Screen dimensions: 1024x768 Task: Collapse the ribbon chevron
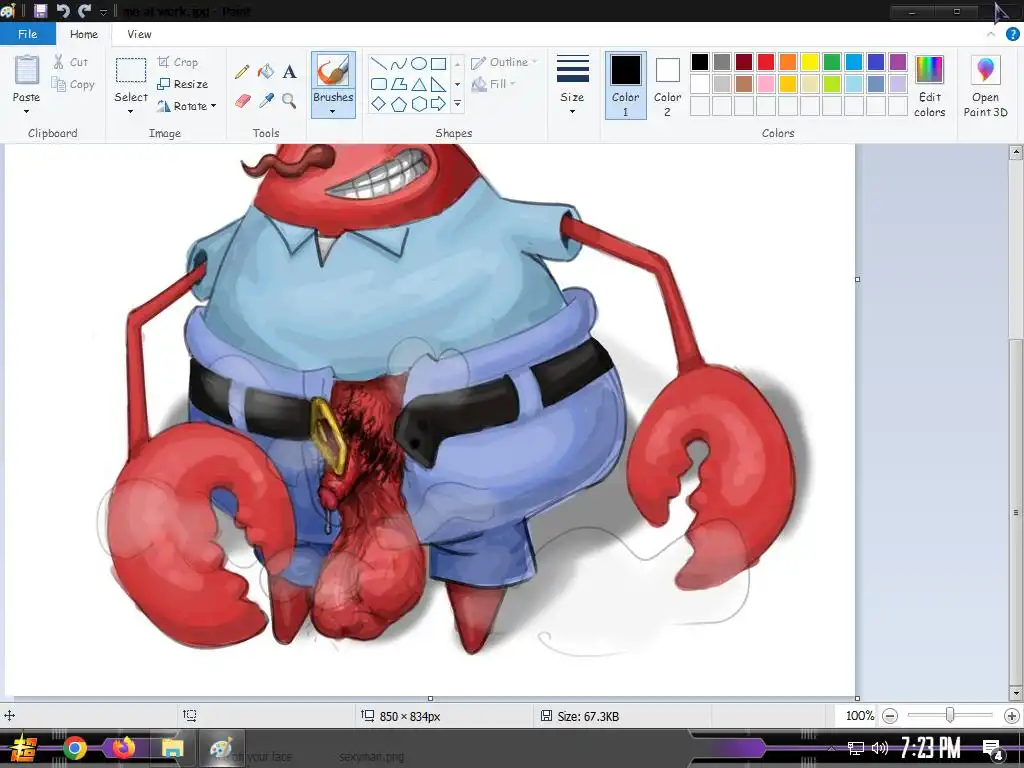(x=991, y=34)
